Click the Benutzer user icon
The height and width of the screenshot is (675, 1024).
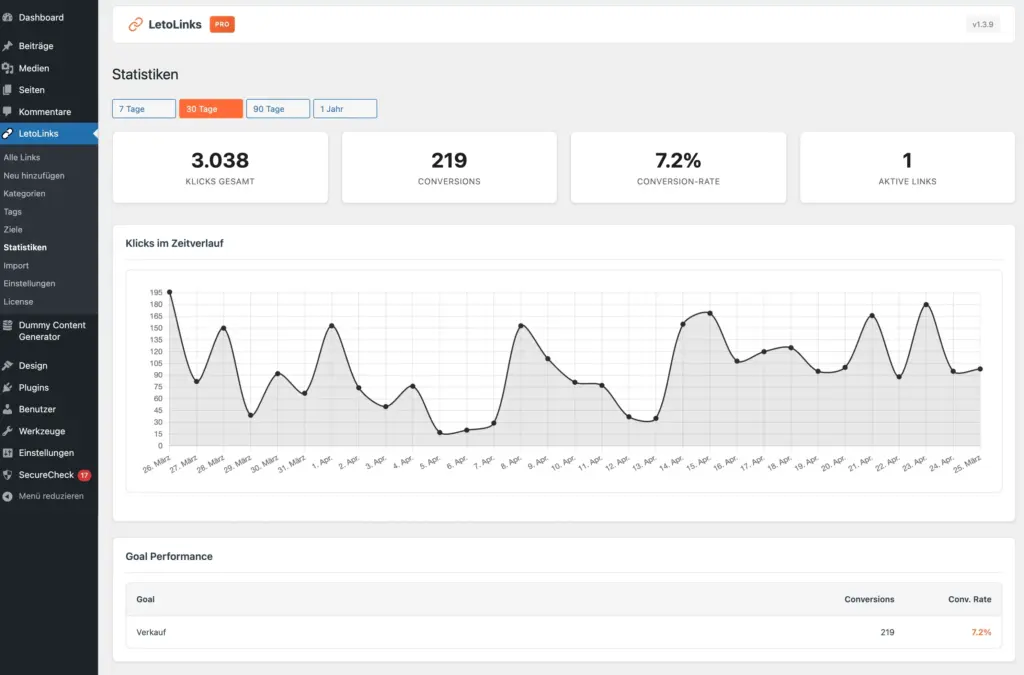pyautogui.click(x=8, y=409)
